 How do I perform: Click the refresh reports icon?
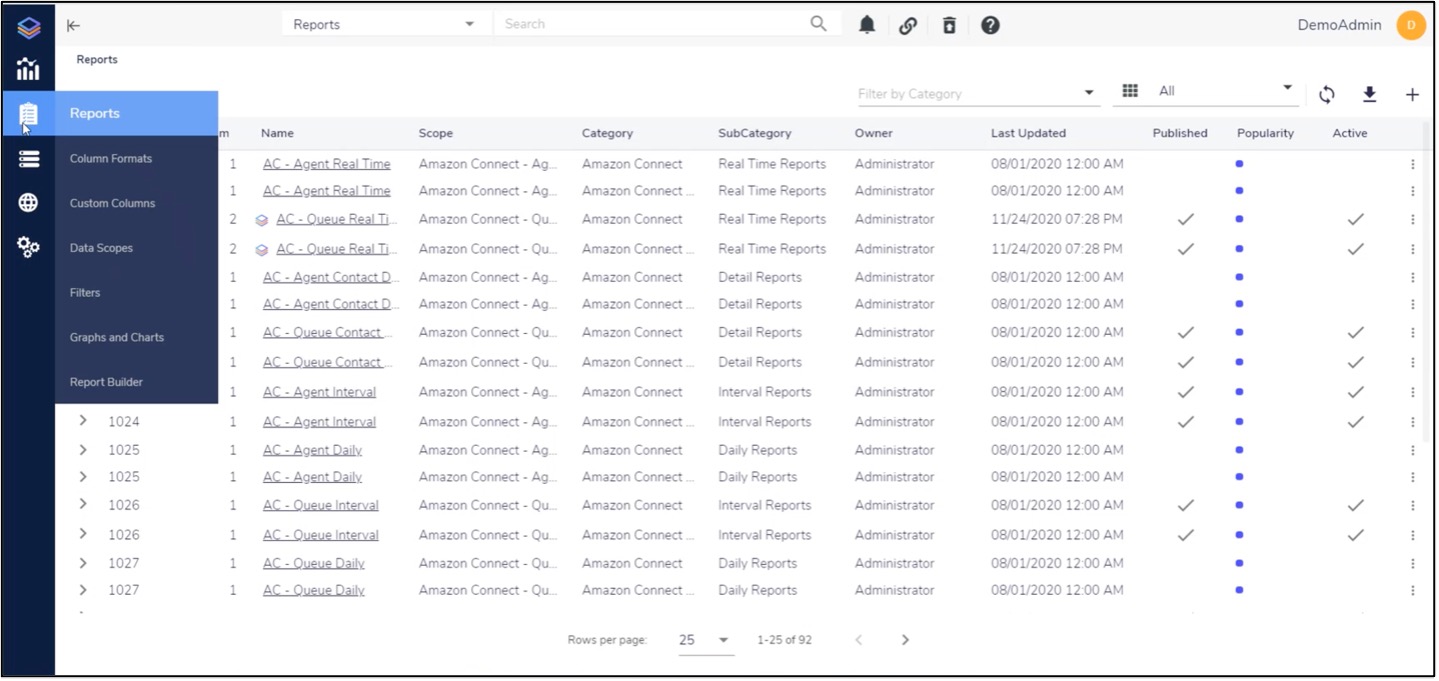pyautogui.click(x=1327, y=94)
